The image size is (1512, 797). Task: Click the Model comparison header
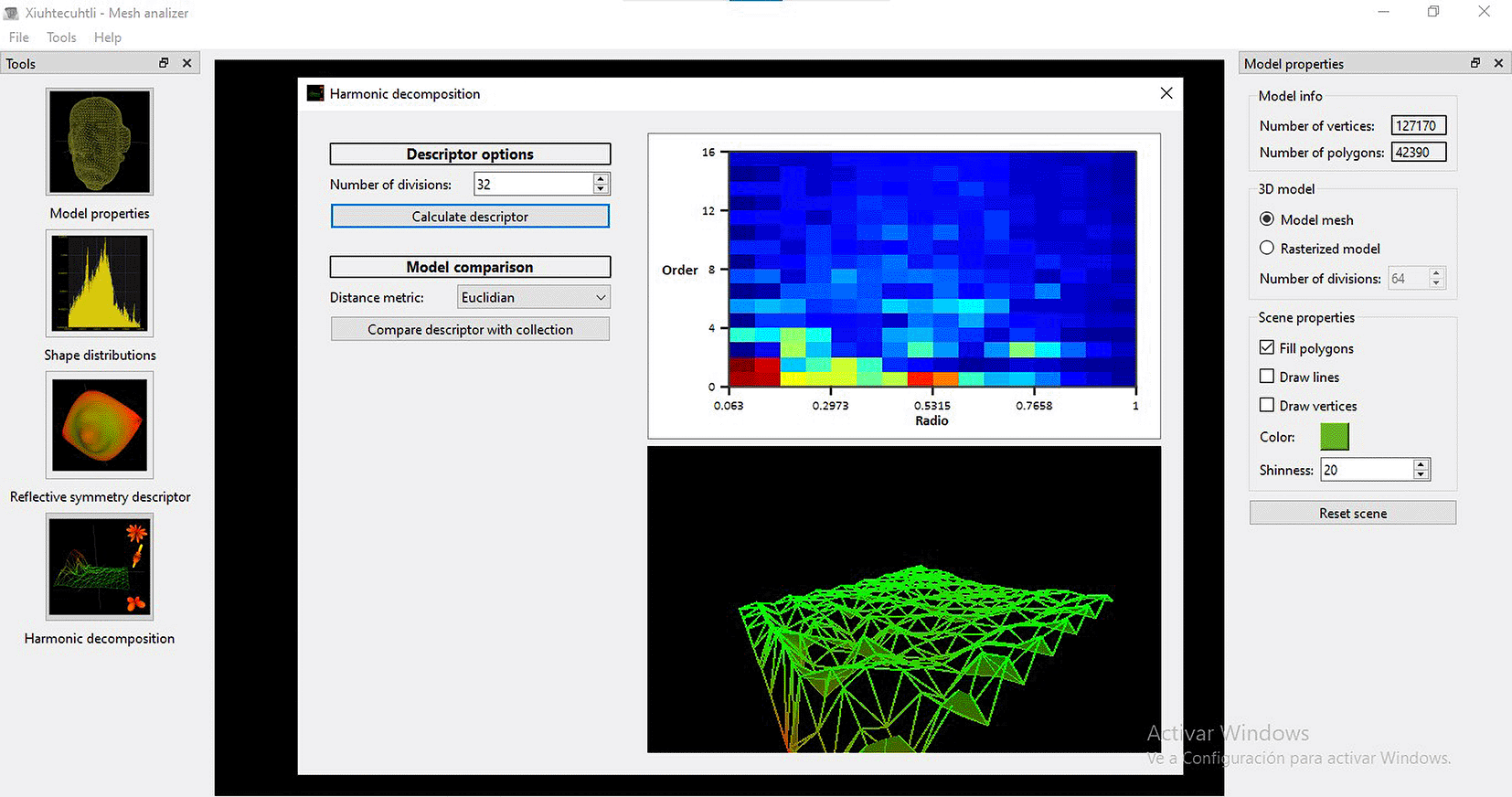(x=470, y=267)
